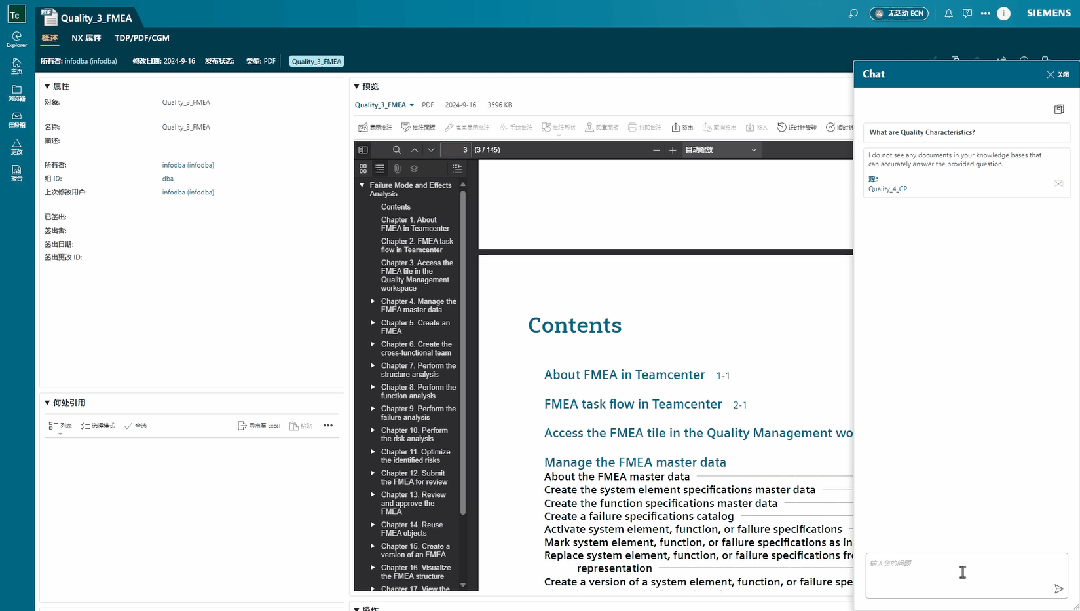Click the ECN context chip in header
This screenshot has width=1080, height=611.
tap(899, 13)
